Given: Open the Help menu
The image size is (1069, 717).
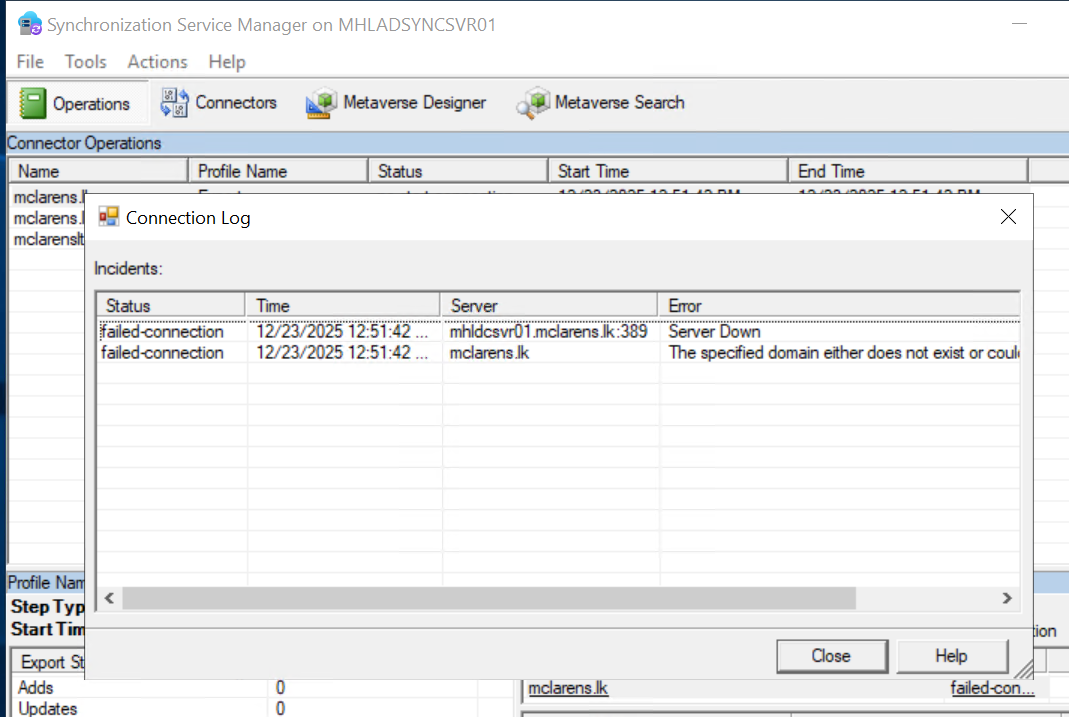Looking at the screenshot, I should click(227, 61).
